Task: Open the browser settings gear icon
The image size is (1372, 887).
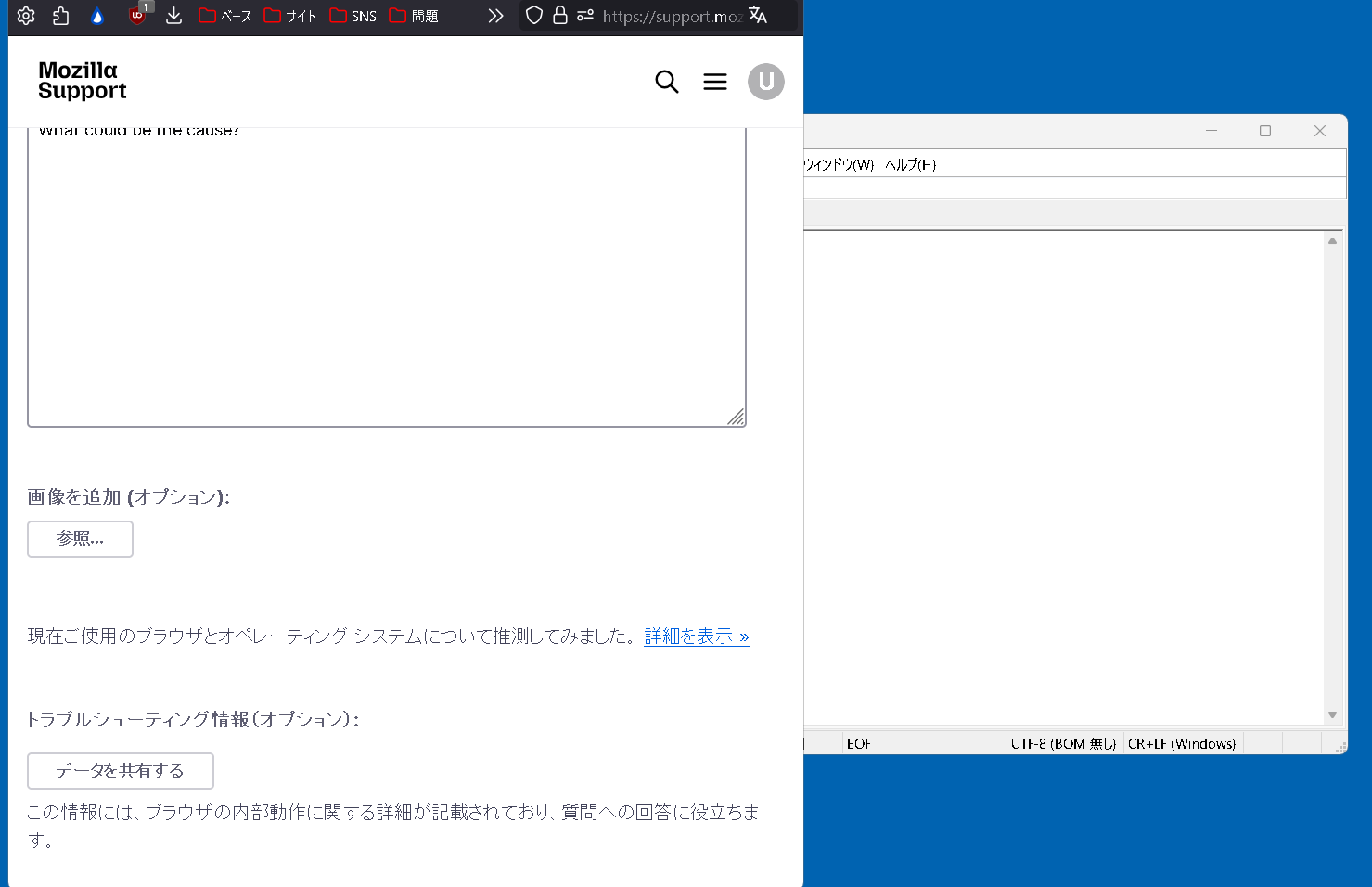Action: tap(26, 16)
